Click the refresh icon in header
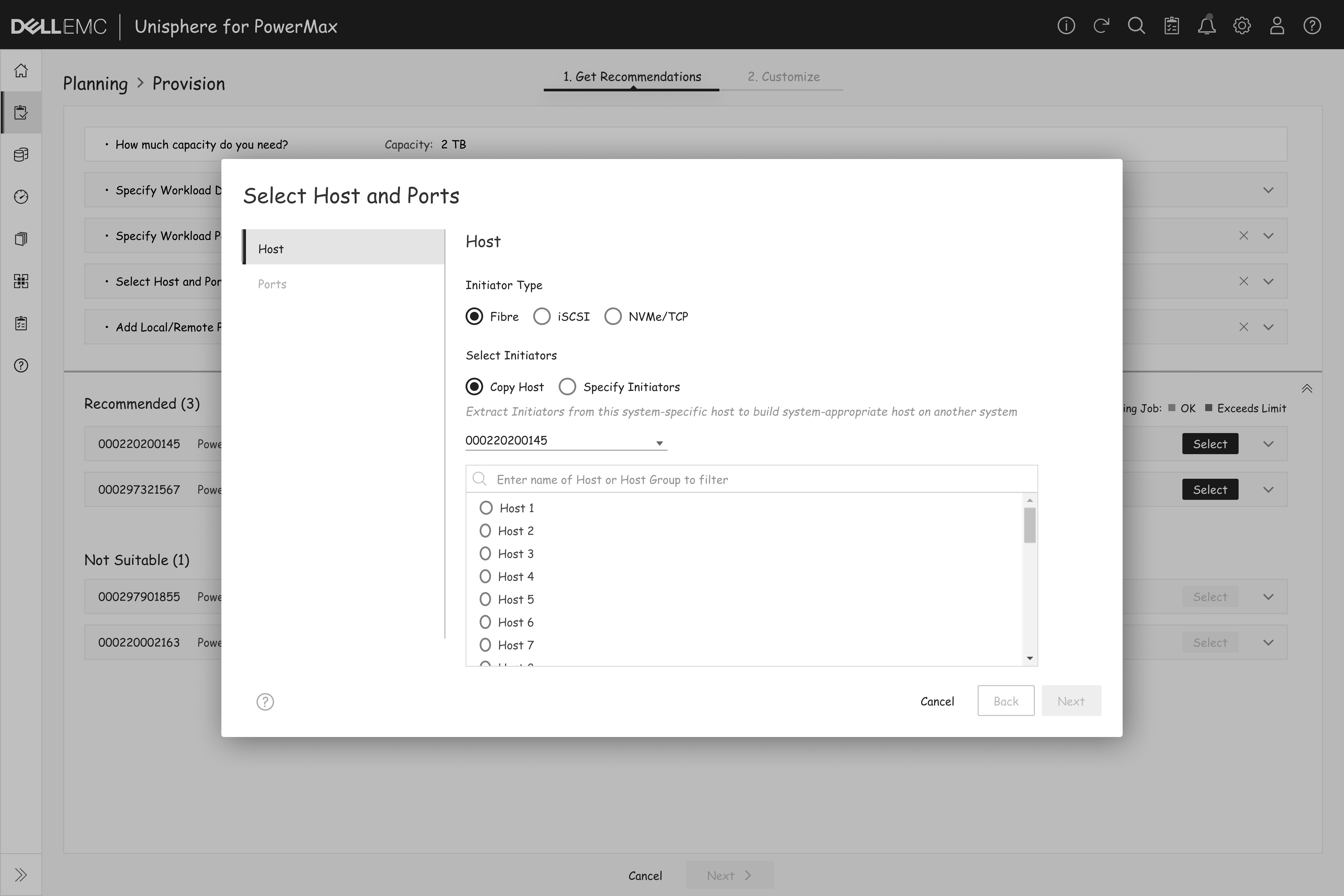This screenshot has height=896, width=1344. 1101,26
